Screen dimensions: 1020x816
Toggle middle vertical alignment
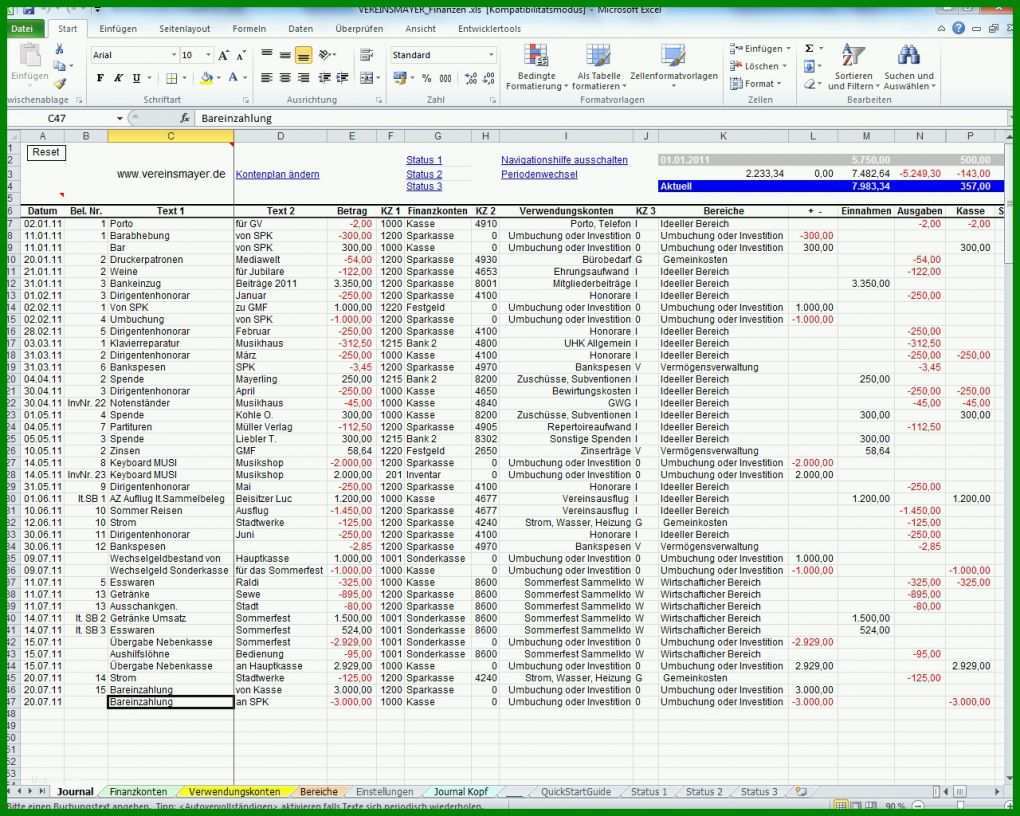pyautogui.click(x=285, y=55)
